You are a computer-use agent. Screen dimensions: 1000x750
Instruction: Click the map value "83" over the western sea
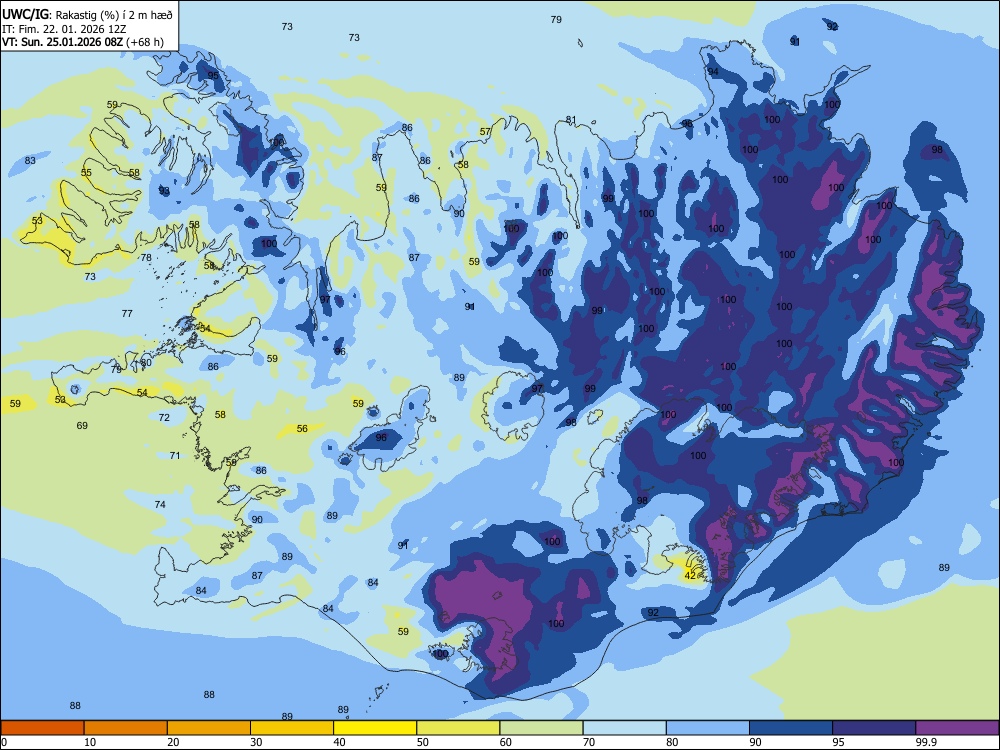[x=30, y=161]
